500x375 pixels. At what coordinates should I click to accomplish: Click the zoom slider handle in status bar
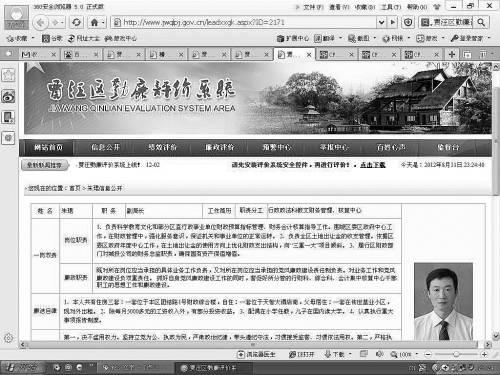456,355
